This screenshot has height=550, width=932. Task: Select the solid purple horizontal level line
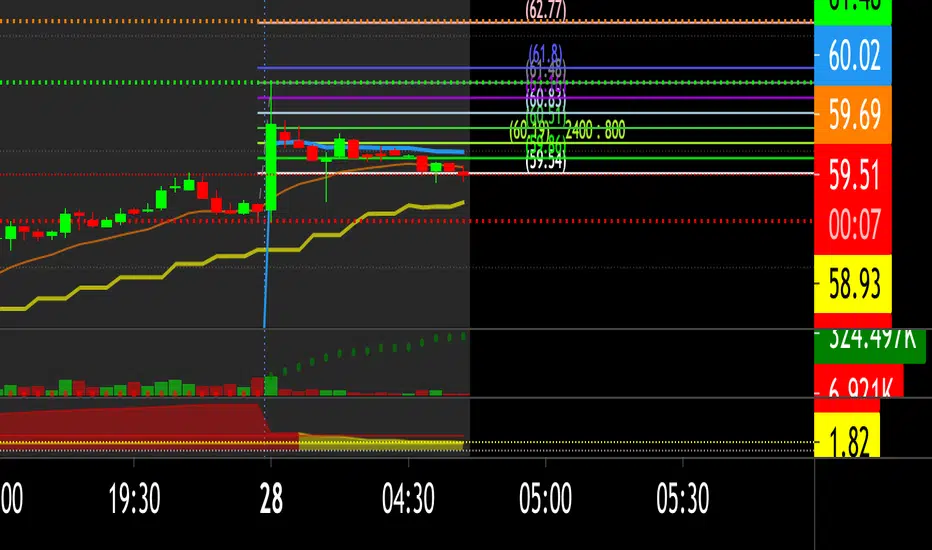click(535, 98)
